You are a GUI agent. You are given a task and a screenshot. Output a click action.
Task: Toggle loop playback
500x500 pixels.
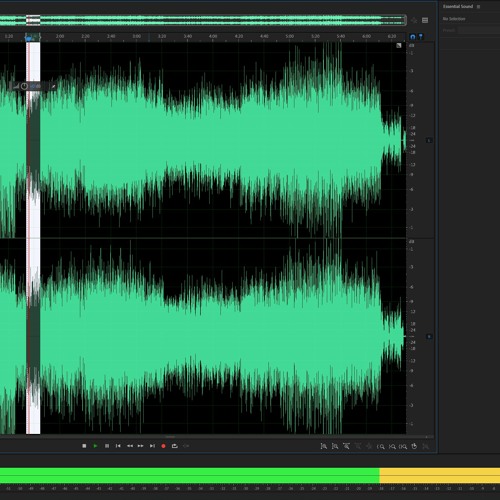[175, 446]
